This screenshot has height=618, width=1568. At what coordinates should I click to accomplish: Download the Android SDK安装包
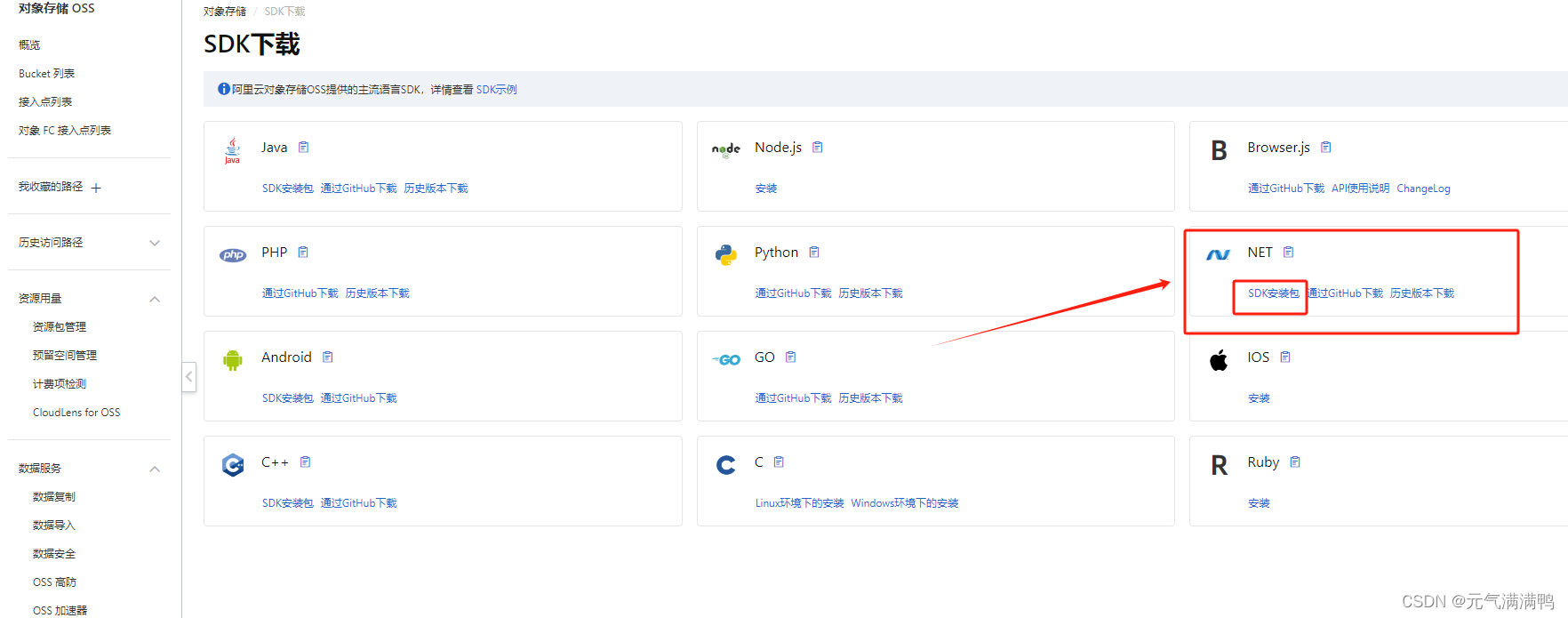[288, 398]
